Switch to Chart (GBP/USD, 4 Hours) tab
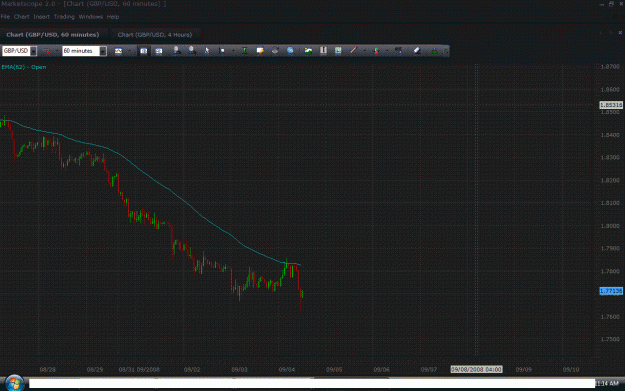Screen dimensions: 625x391 pyautogui.click(x=155, y=35)
